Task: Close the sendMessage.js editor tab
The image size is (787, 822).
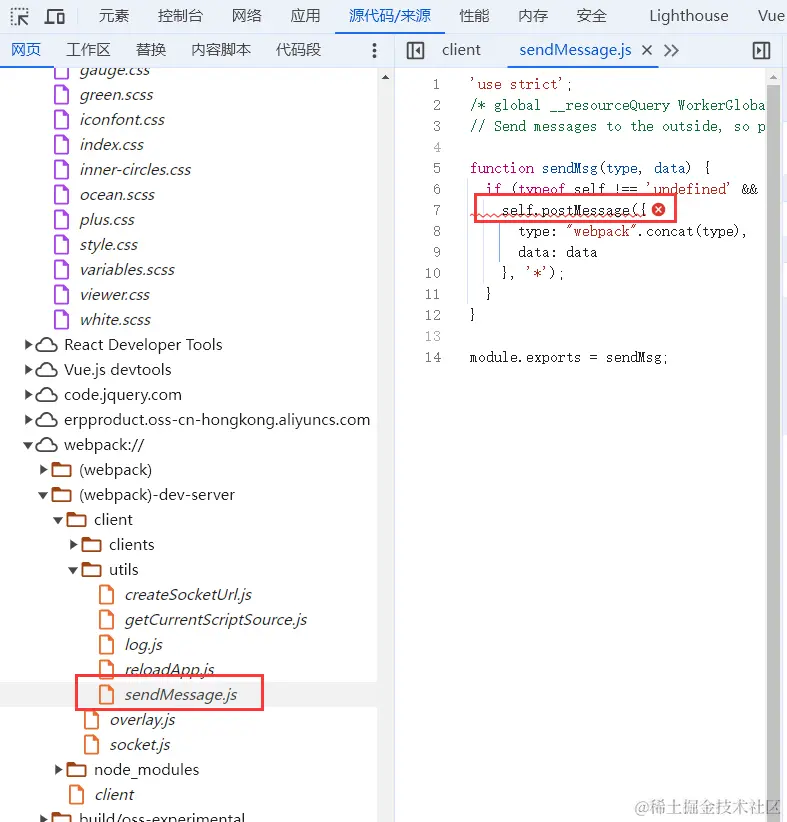Action: pyautogui.click(x=647, y=50)
